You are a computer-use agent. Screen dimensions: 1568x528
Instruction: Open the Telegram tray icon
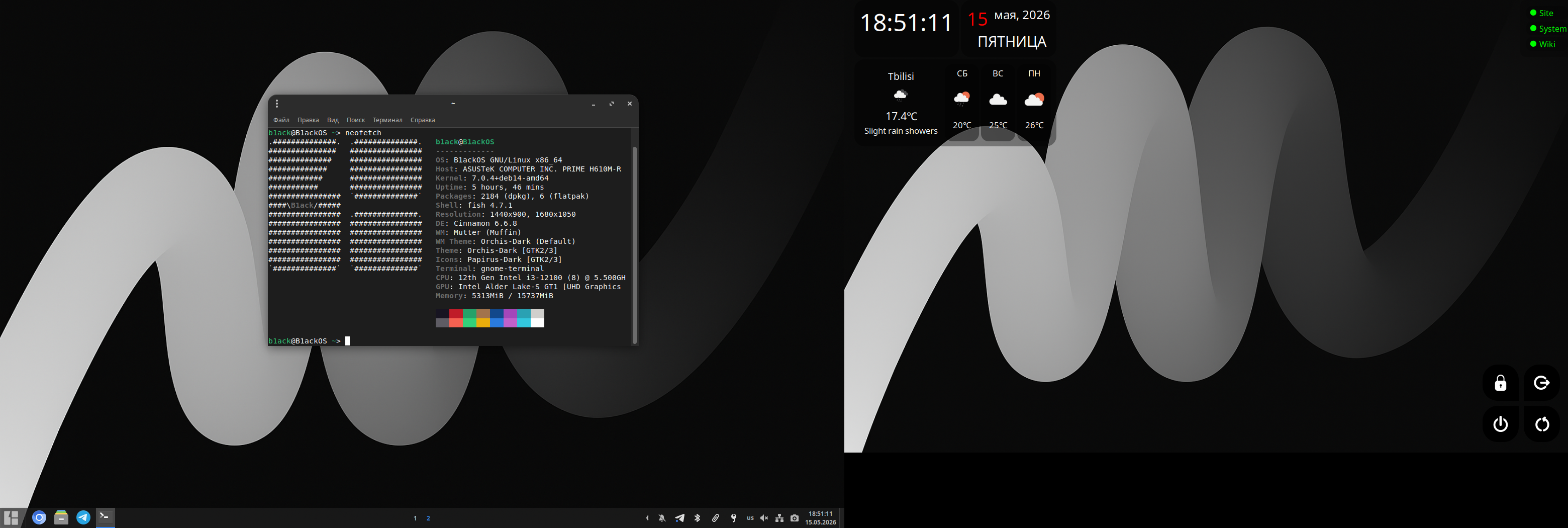tap(680, 518)
